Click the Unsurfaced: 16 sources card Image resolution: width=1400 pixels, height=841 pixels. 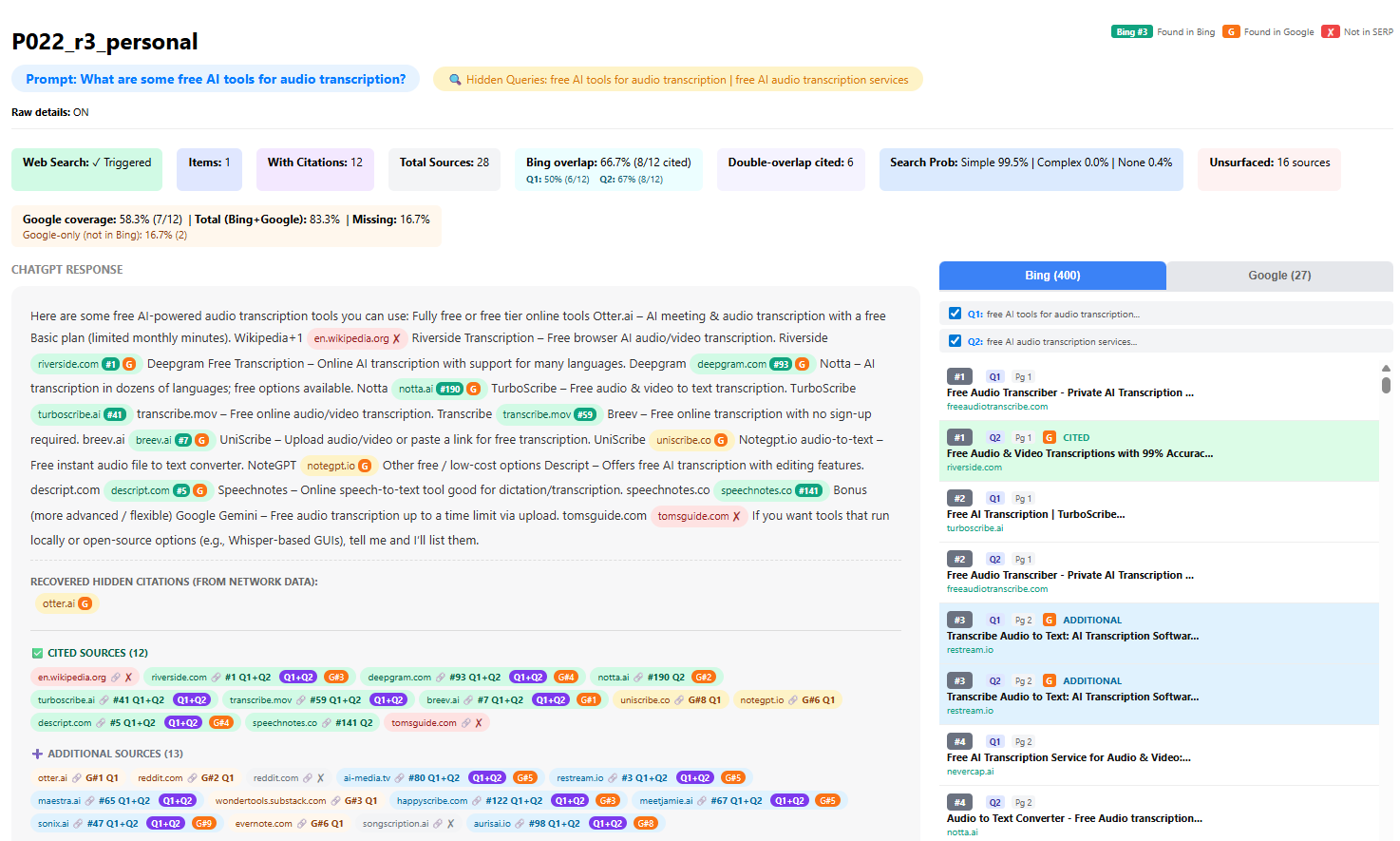(x=1270, y=169)
